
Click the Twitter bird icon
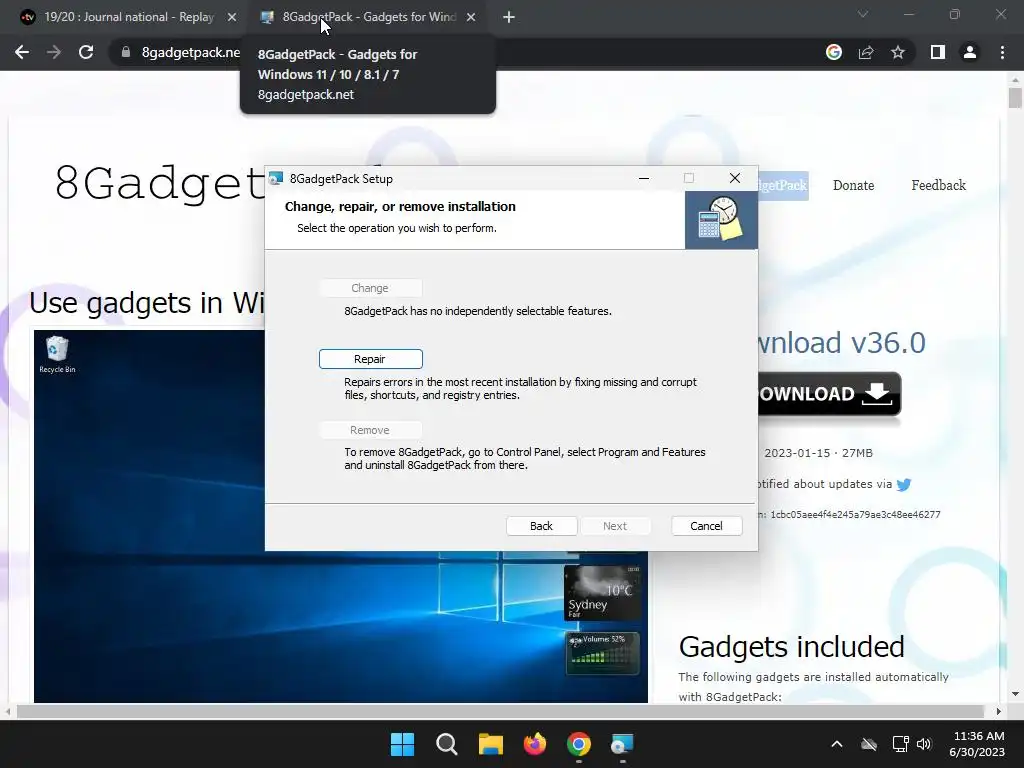[x=904, y=485]
